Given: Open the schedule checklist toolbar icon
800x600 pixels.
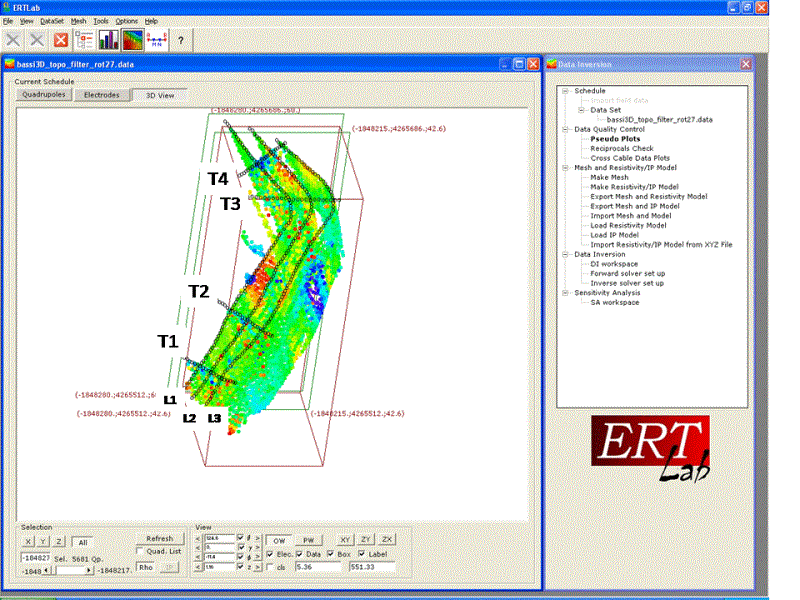Looking at the screenshot, I should click(84, 40).
